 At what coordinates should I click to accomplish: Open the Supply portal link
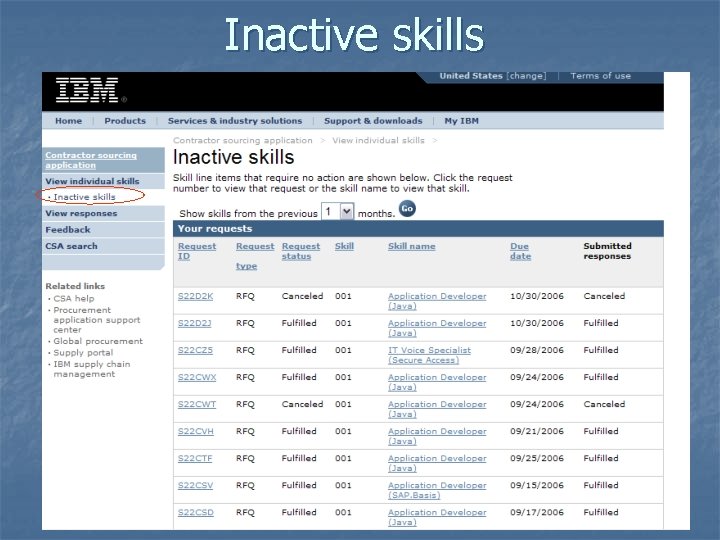(83, 353)
